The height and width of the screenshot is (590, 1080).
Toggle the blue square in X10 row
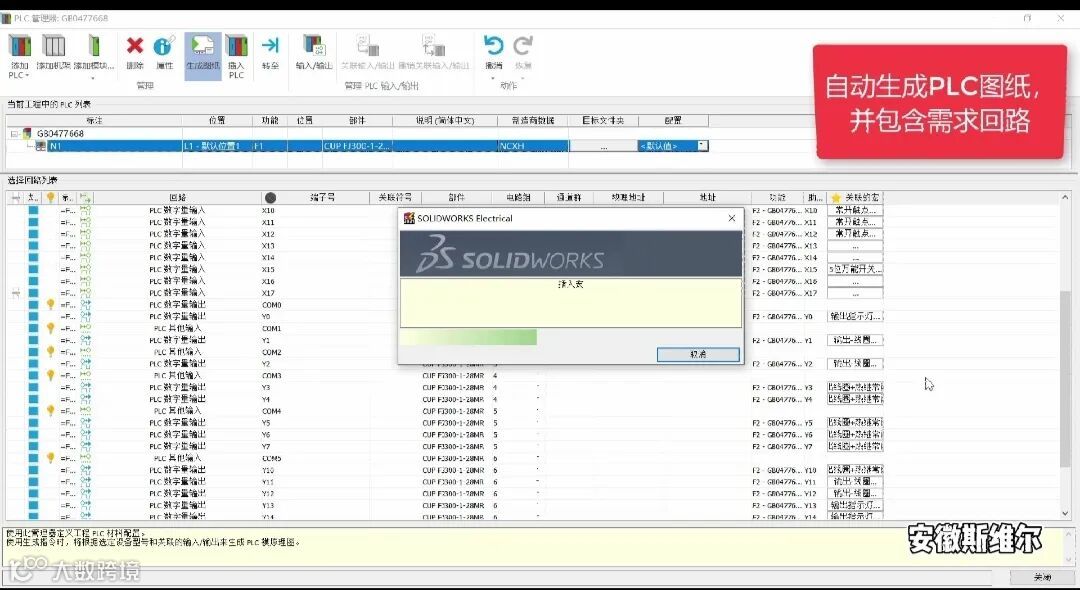tap(33, 210)
